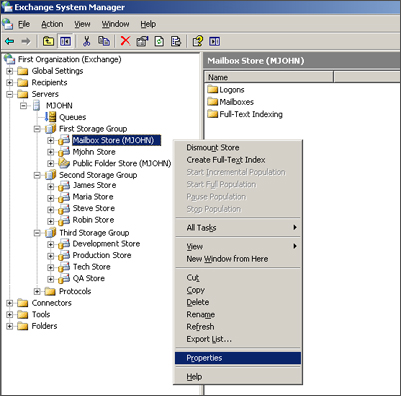Open the View menu in menu bar
Screen dimensions: 401x396
[x=82, y=24]
